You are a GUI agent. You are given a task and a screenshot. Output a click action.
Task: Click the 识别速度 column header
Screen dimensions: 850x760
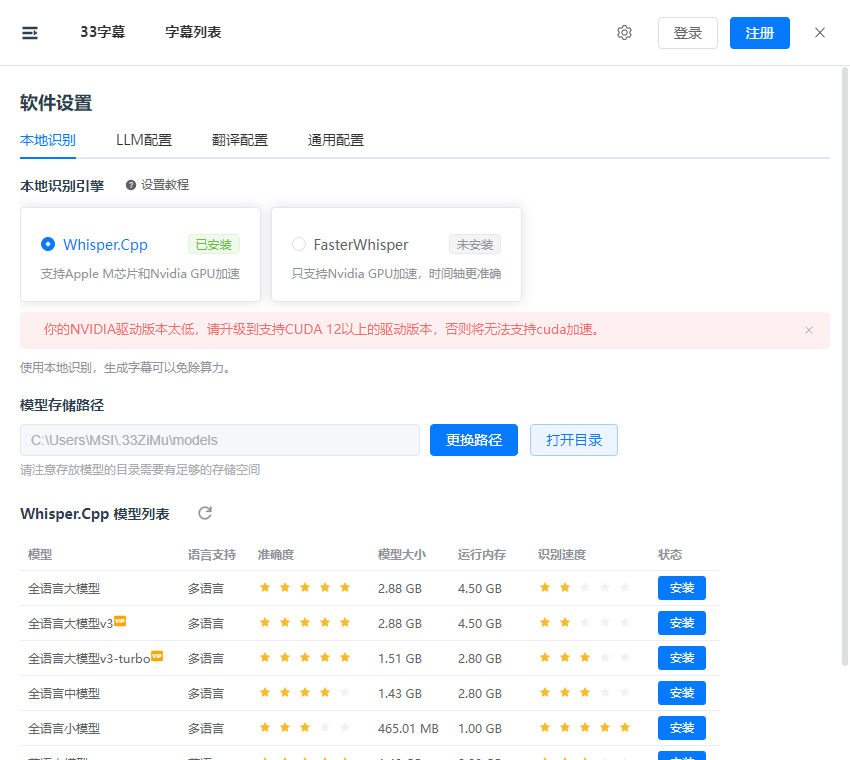[562, 555]
